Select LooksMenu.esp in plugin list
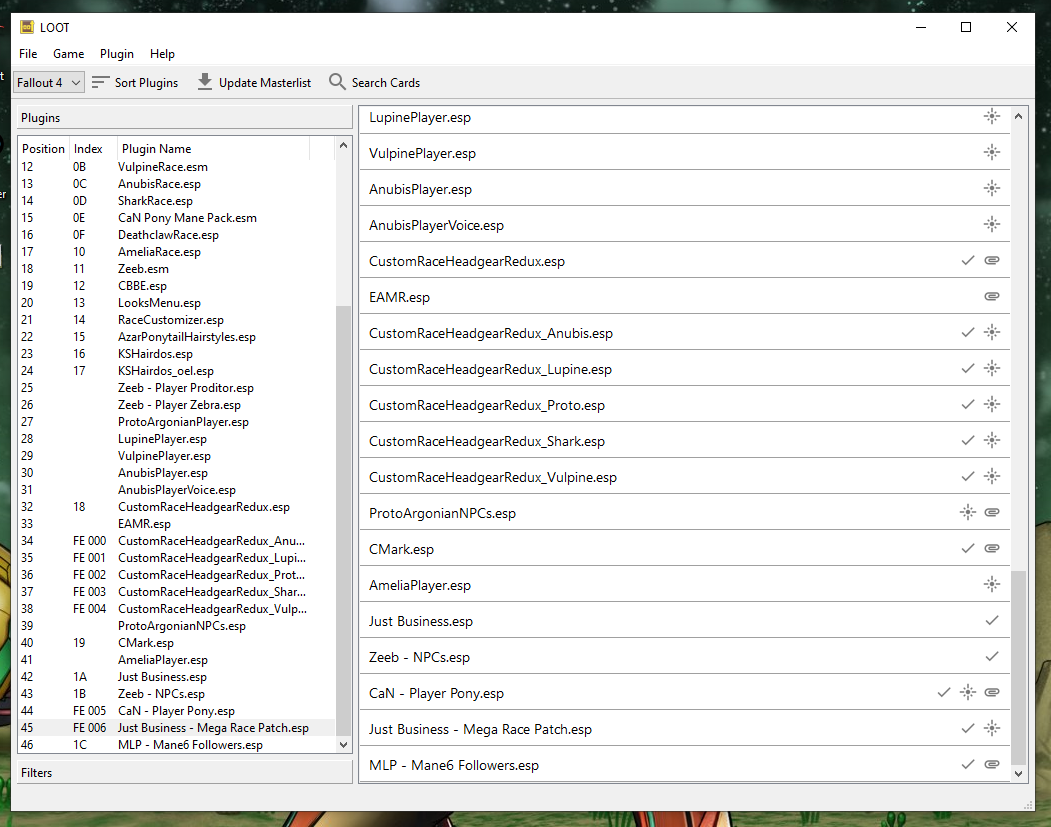Screen dimensions: 1051x827 177,303
